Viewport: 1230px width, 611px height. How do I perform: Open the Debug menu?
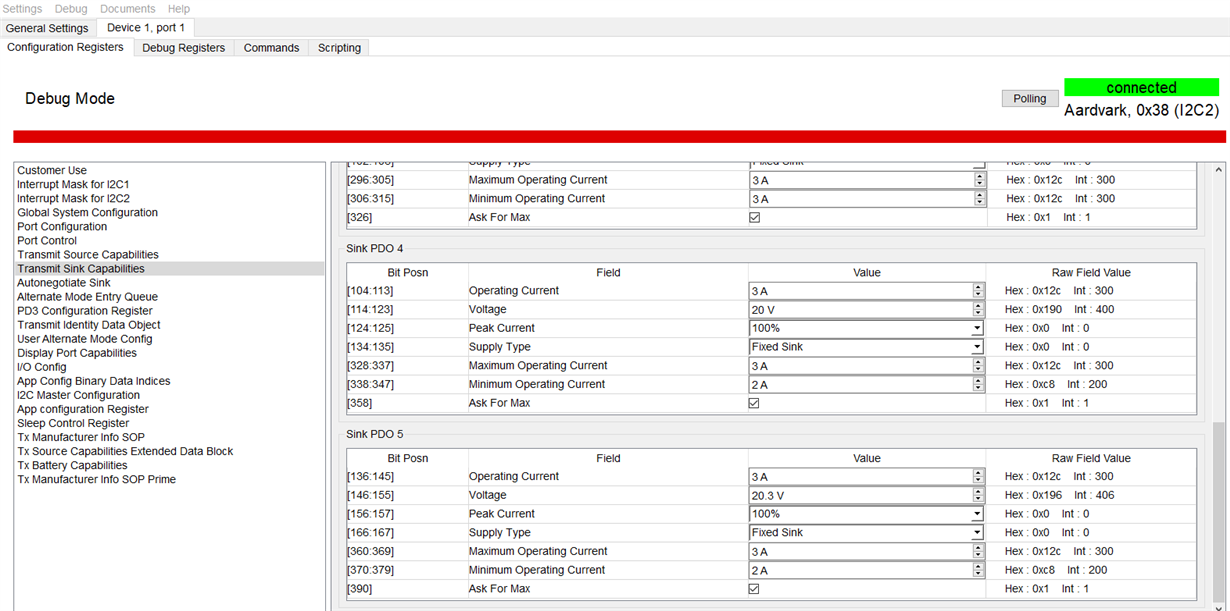click(x=71, y=8)
